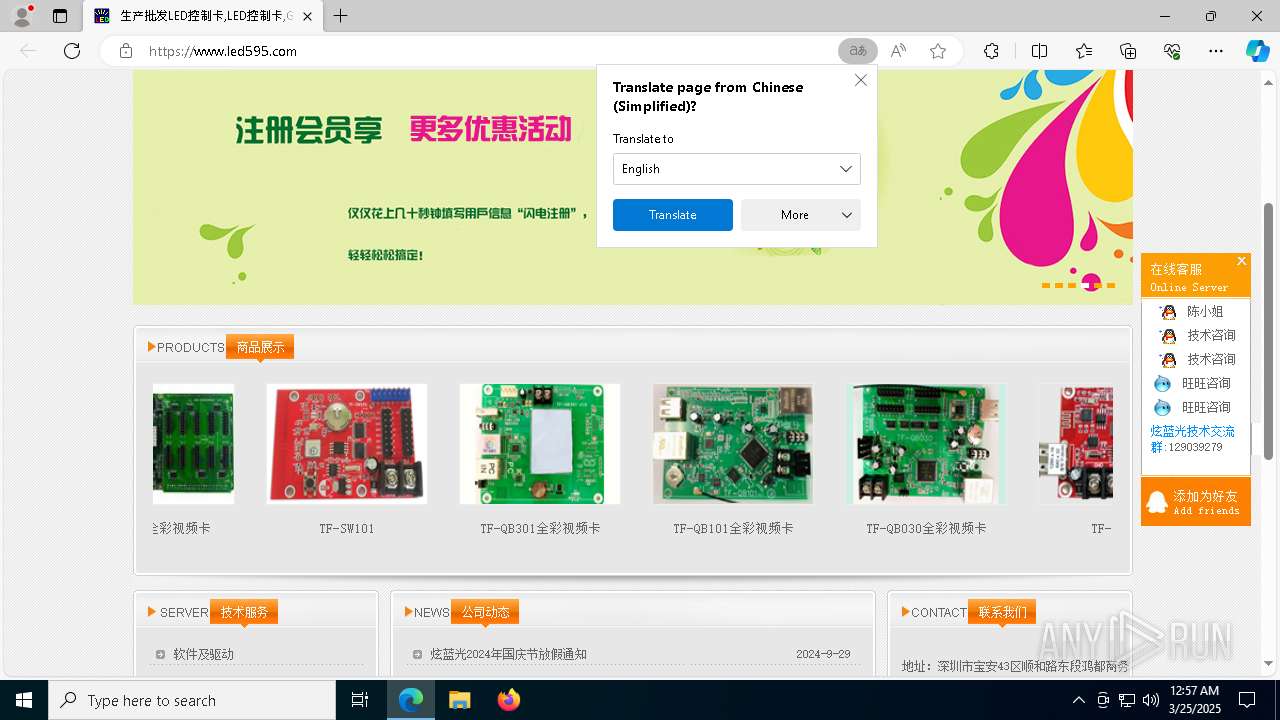Click TF-QB101全彩视频卡 product name

tap(733, 528)
